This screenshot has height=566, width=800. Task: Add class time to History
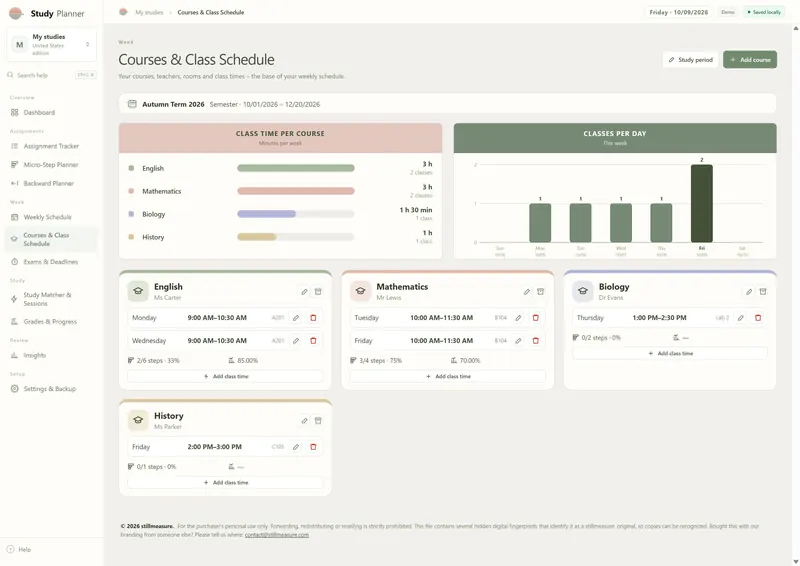pyautogui.click(x=226, y=482)
